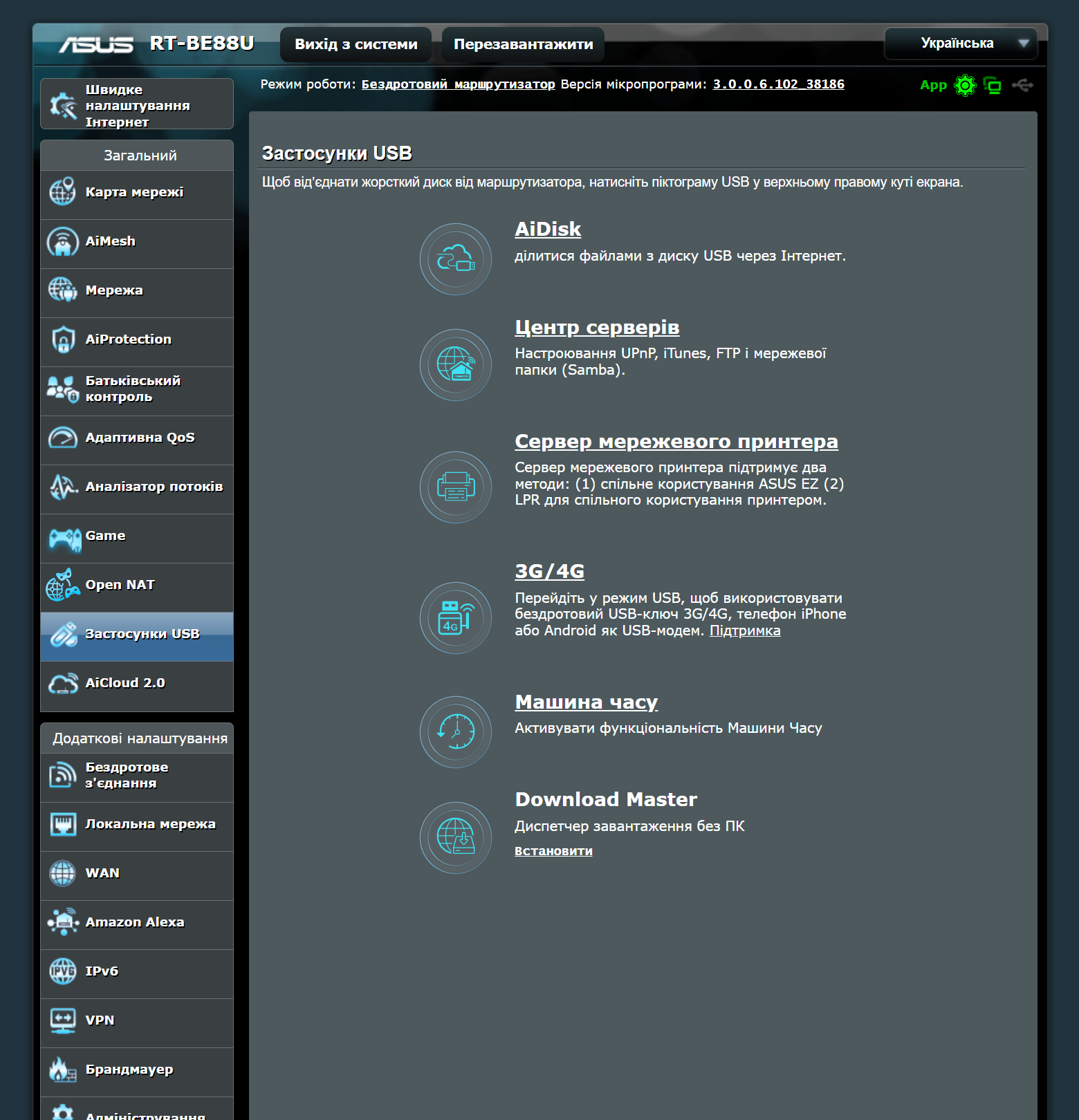1079x1120 pixels.
Task: Click the Батьківський контроль people icon
Action: [x=63, y=389]
